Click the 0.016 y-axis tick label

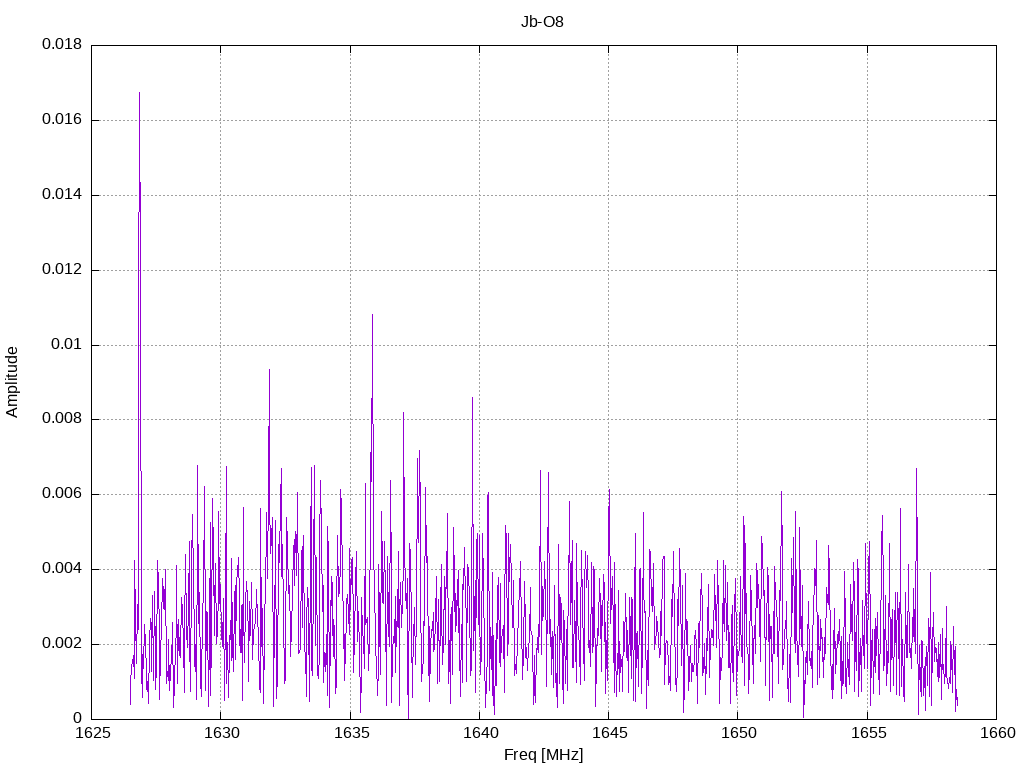tap(62, 120)
